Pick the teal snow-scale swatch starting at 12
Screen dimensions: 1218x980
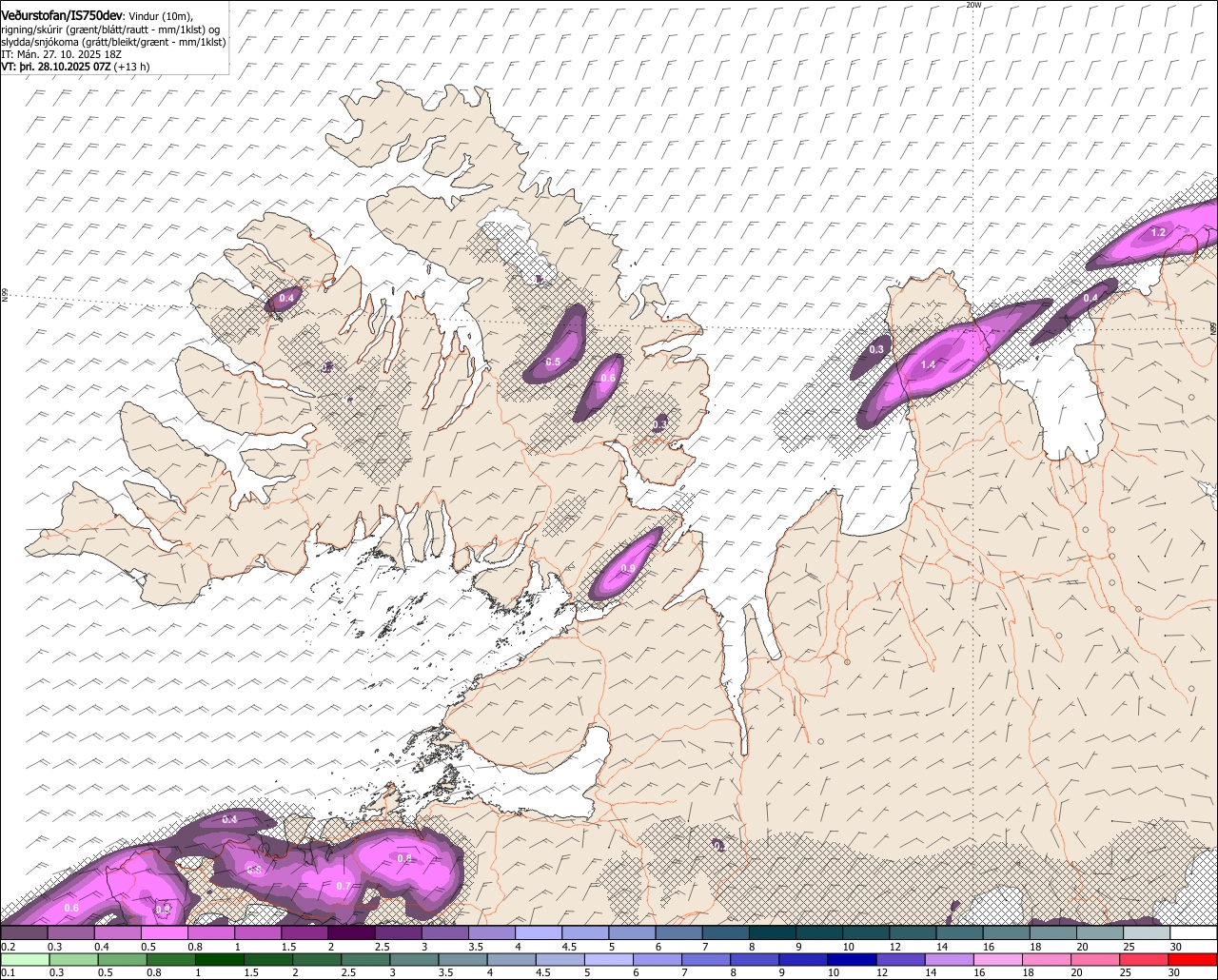pyautogui.click(x=913, y=933)
